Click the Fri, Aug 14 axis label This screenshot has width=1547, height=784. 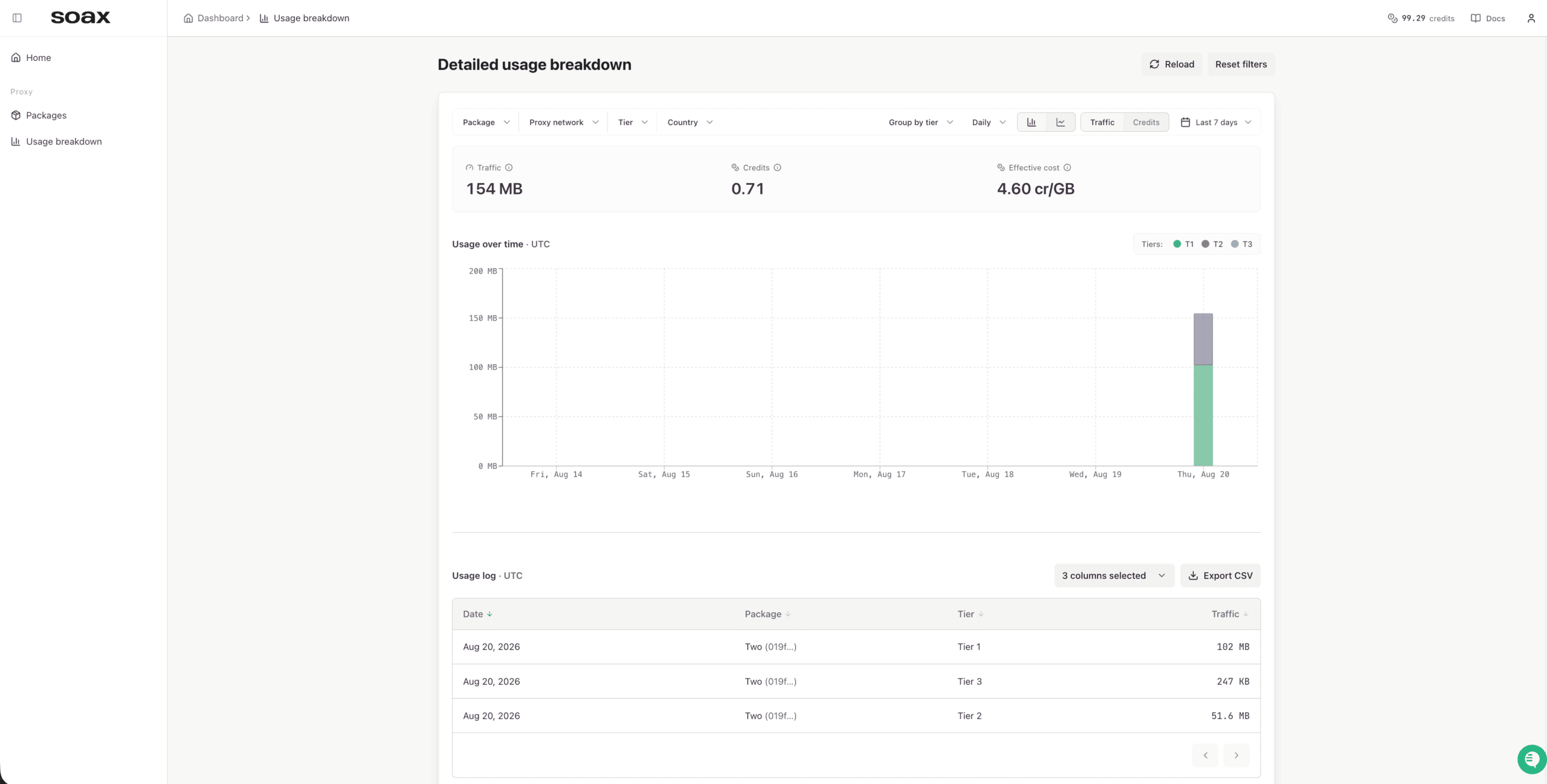[556, 474]
